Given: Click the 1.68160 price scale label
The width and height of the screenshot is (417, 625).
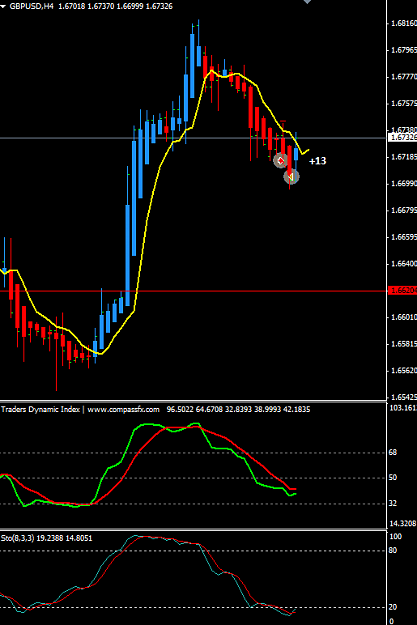Looking at the screenshot, I should tap(404, 24).
